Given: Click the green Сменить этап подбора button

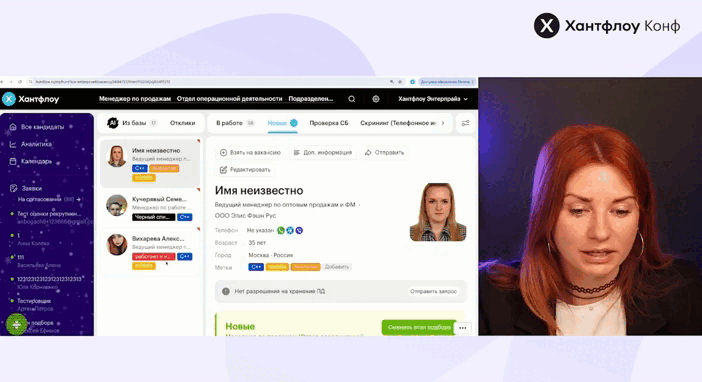Looking at the screenshot, I should click(419, 328).
